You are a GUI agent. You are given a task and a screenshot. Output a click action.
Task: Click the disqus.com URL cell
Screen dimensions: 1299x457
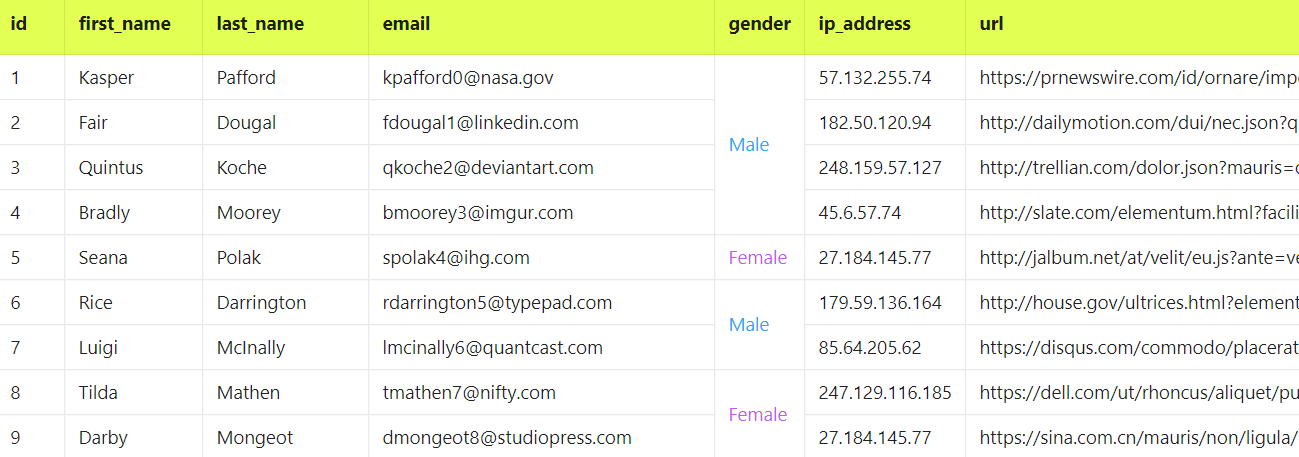1132,347
